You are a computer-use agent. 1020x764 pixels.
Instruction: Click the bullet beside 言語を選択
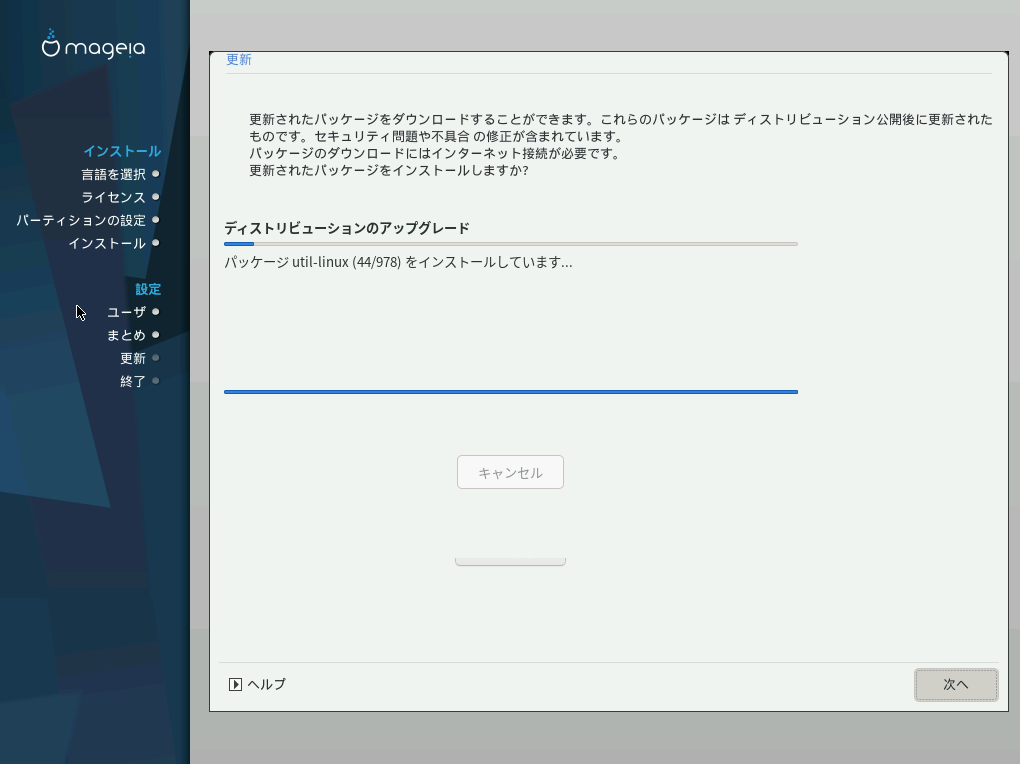coord(156,174)
